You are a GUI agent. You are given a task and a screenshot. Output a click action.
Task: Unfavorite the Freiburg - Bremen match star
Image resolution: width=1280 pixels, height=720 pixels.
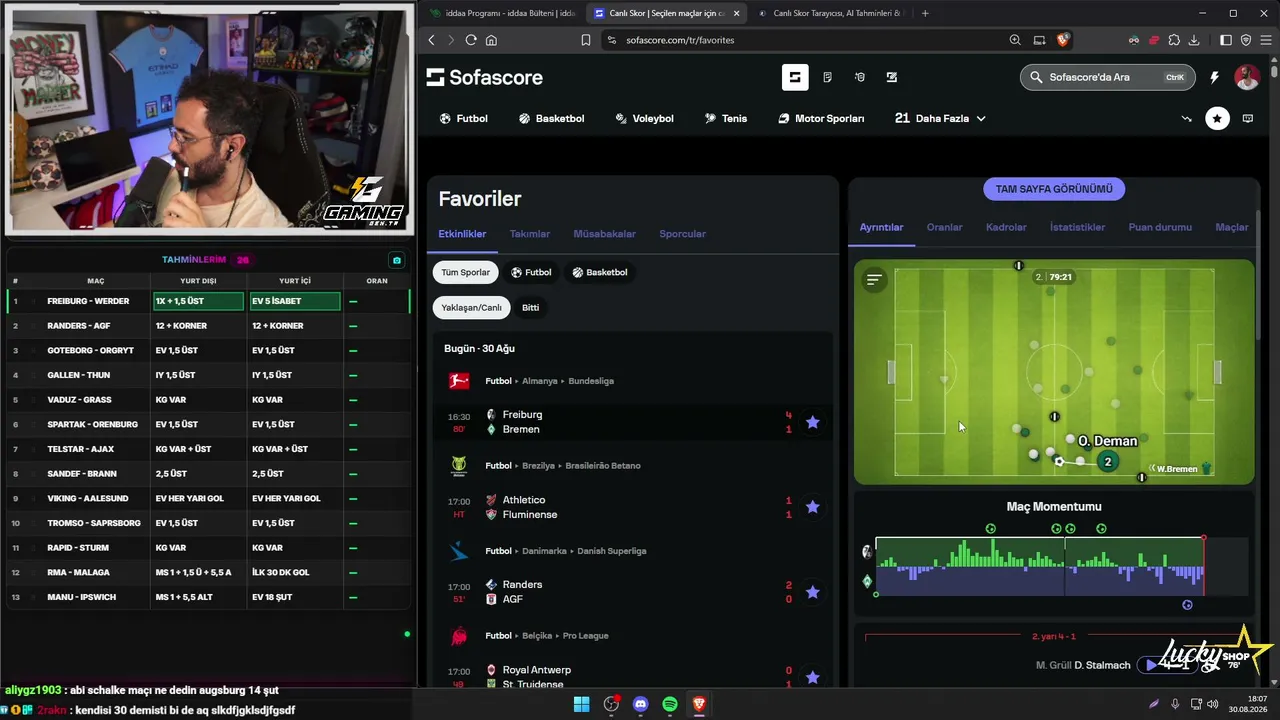tap(812, 422)
